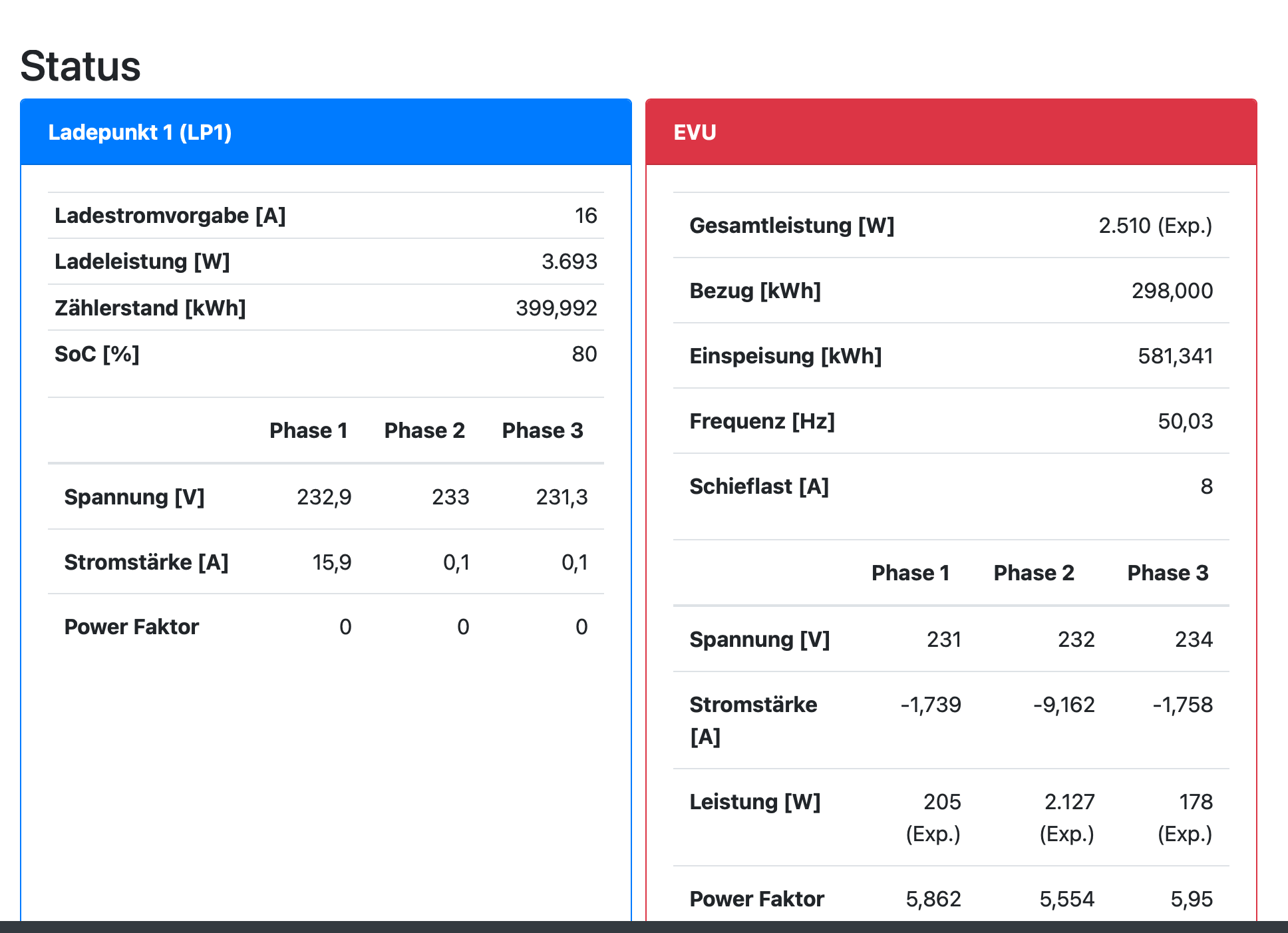Viewport: 1288px width, 933px height.
Task: Click the Gesamtleistung [W] value in EVU
Action: click(1155, 226)
